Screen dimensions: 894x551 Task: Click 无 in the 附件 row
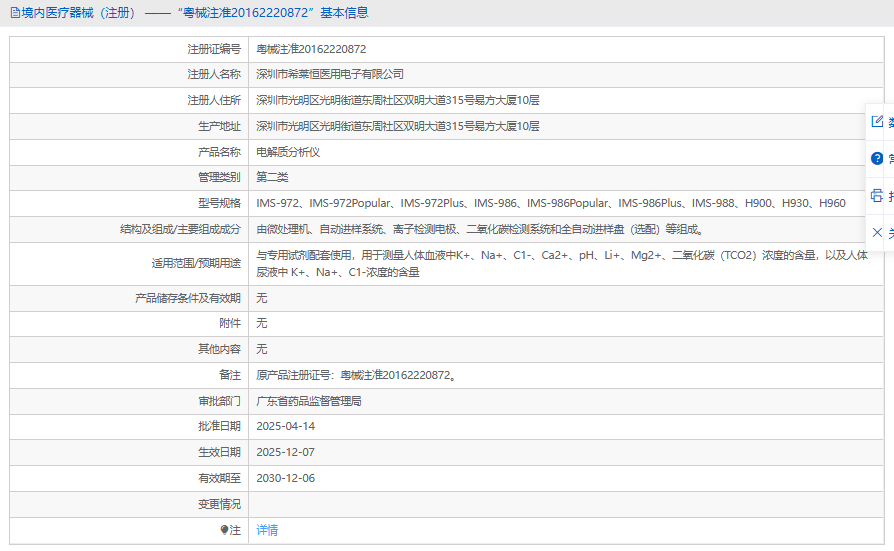coord(261,323)
